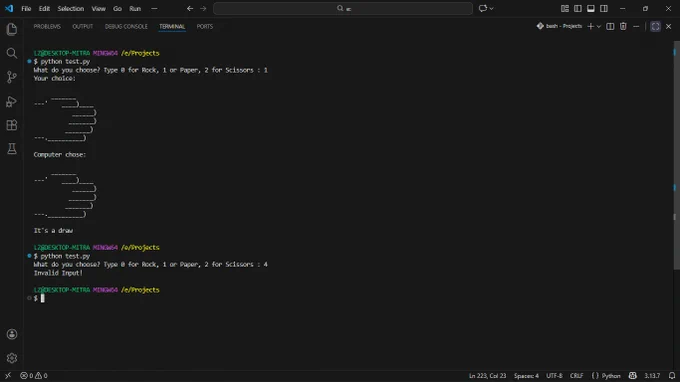Viewport: 680px width, 382px height.
Task: Open the View menu
Action: (98, 8)
